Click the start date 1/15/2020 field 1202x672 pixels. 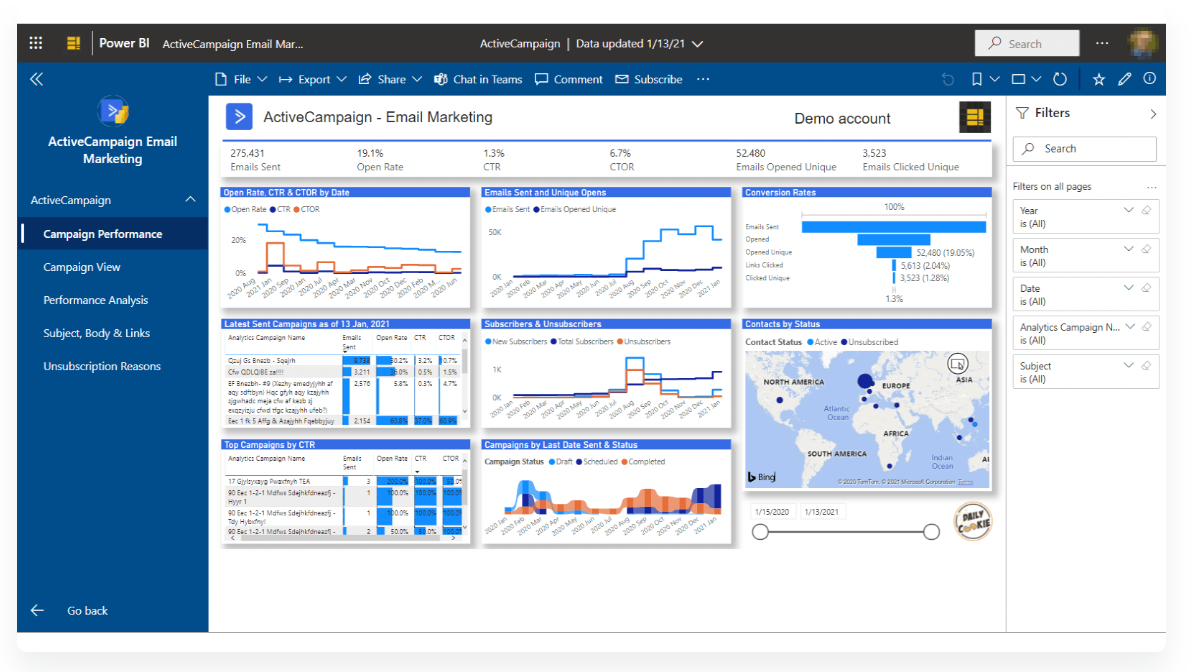coord(772,512)
